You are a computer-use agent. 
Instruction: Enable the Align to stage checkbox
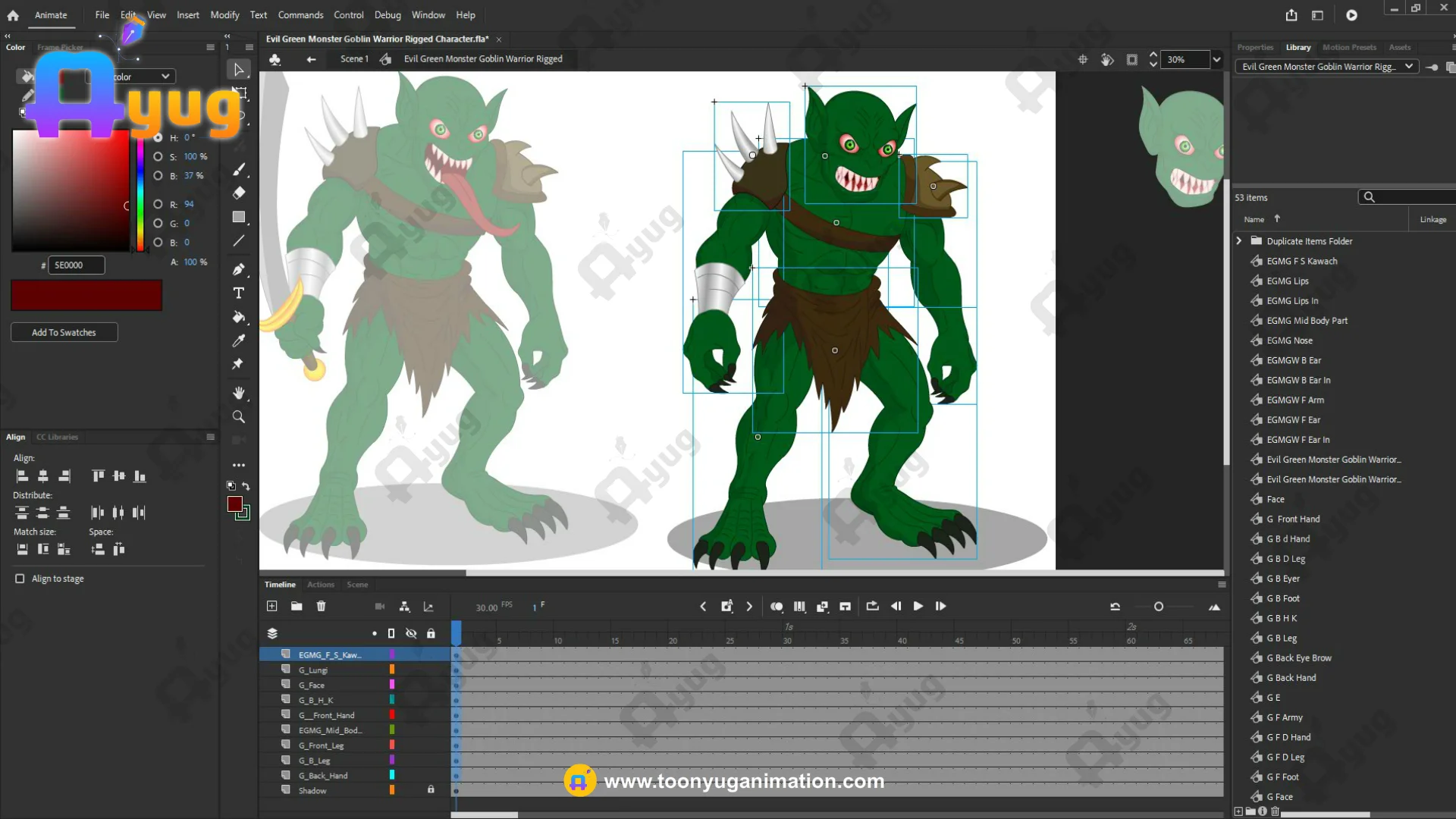(20, 579)
